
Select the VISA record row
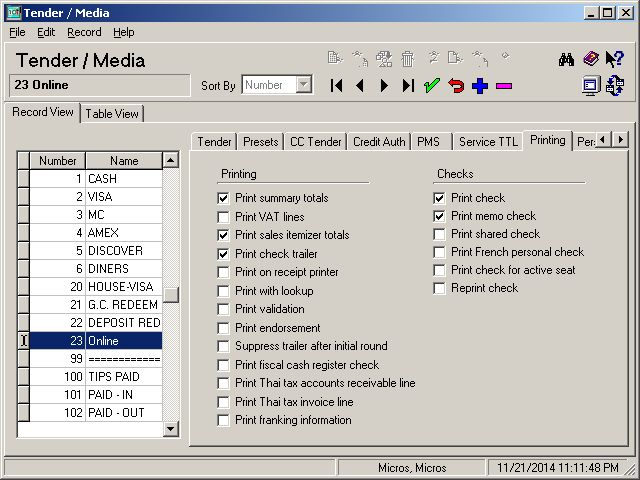coord(96,197)
